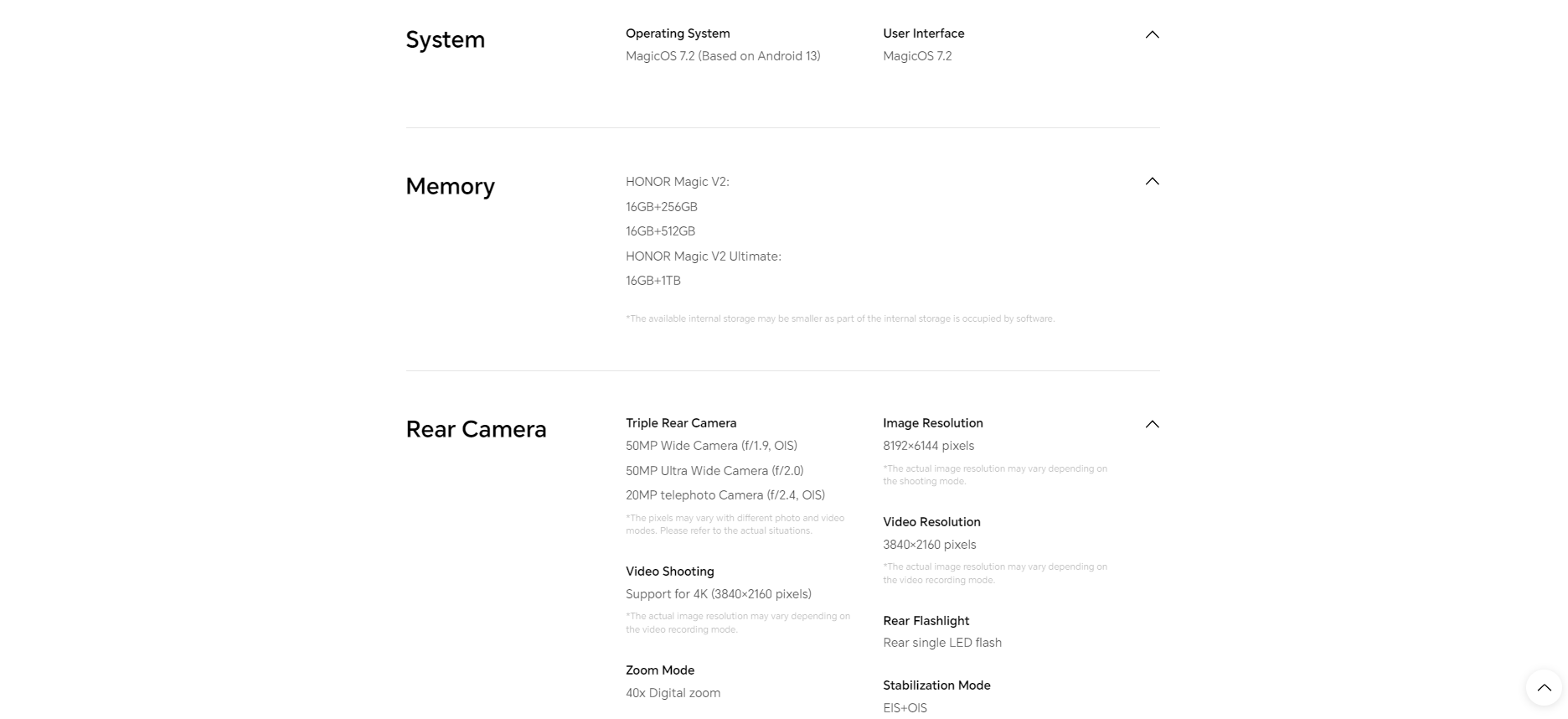Click the back-to-top arrow button
This screenshot has width=1568, height=719.
(x=1544, y=687)
